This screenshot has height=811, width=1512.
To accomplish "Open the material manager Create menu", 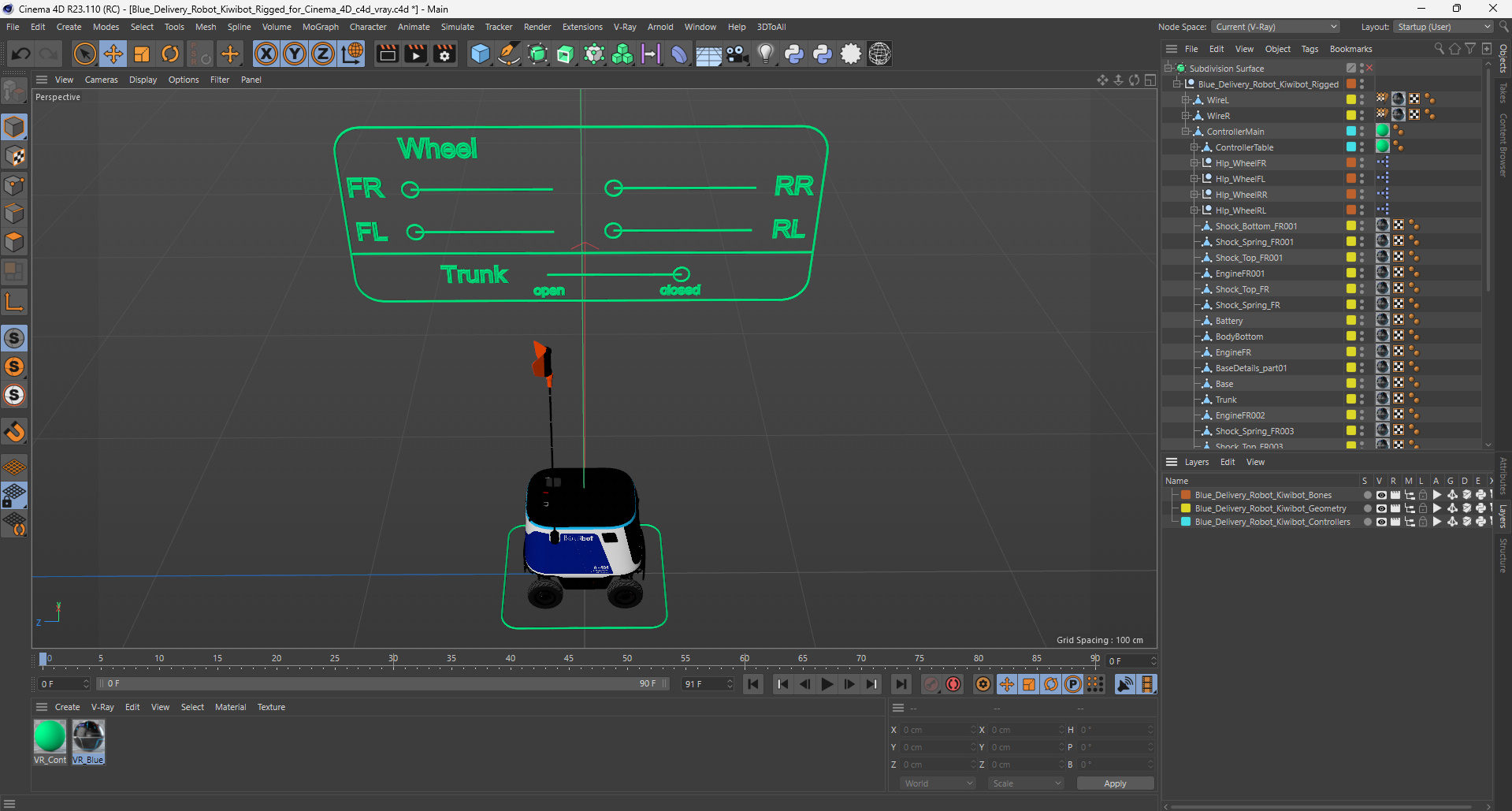I will point(67,707).
